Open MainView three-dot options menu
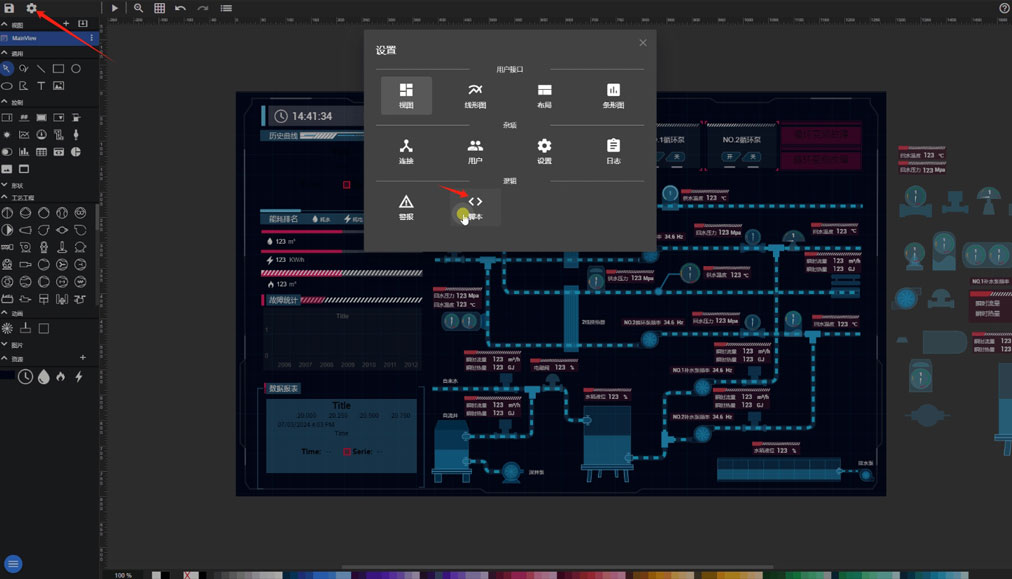The width and height of the screenshot is (1012, 579). 92,38
